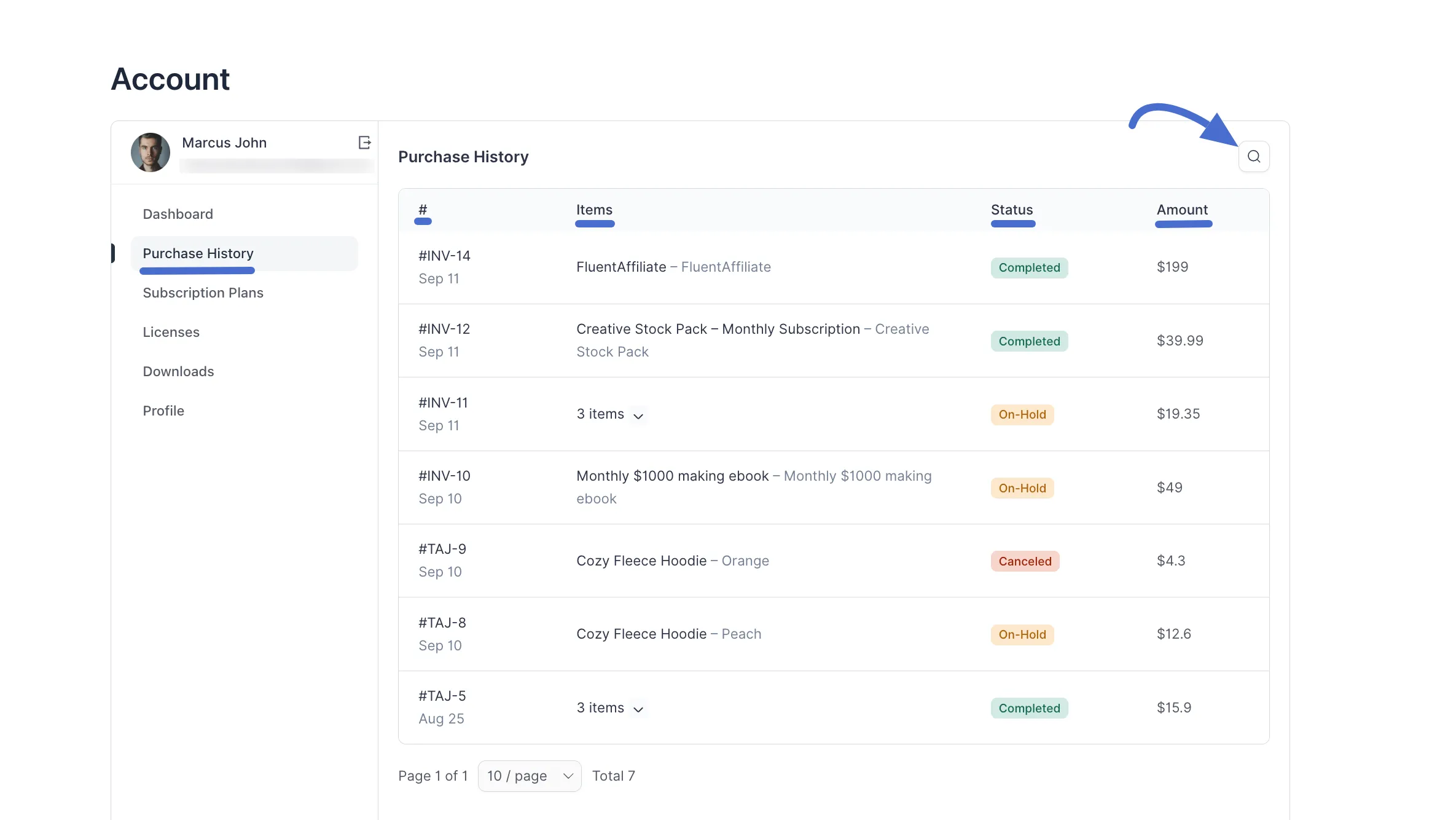Open Dashboard in the sidebar
Screen dimensions: 1456x820
(178, 214)
